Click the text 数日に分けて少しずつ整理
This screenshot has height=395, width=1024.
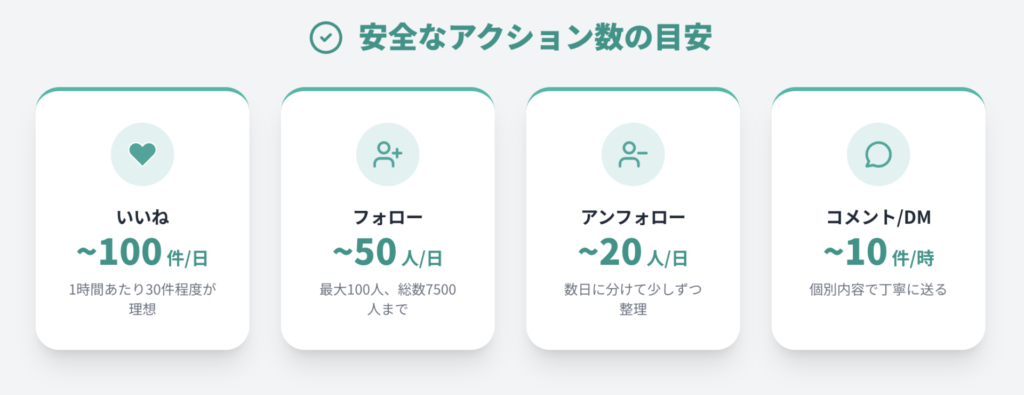click(633, 300)
